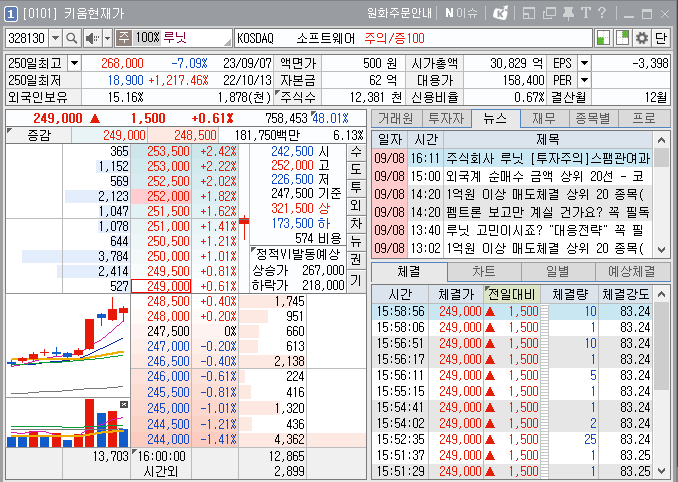
Task: Select the 체결 tab
Action: pos(409,271)
